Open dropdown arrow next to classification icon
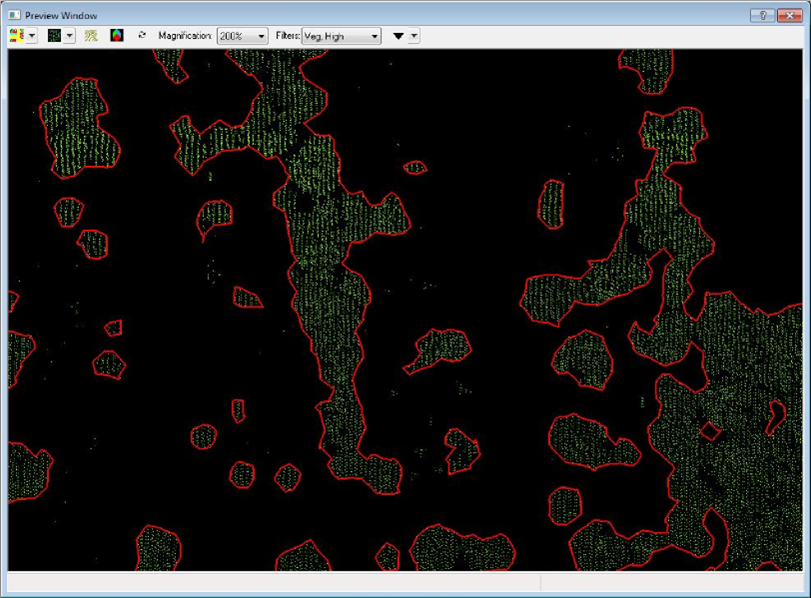The image size is (811, 598). click(32, 36)
